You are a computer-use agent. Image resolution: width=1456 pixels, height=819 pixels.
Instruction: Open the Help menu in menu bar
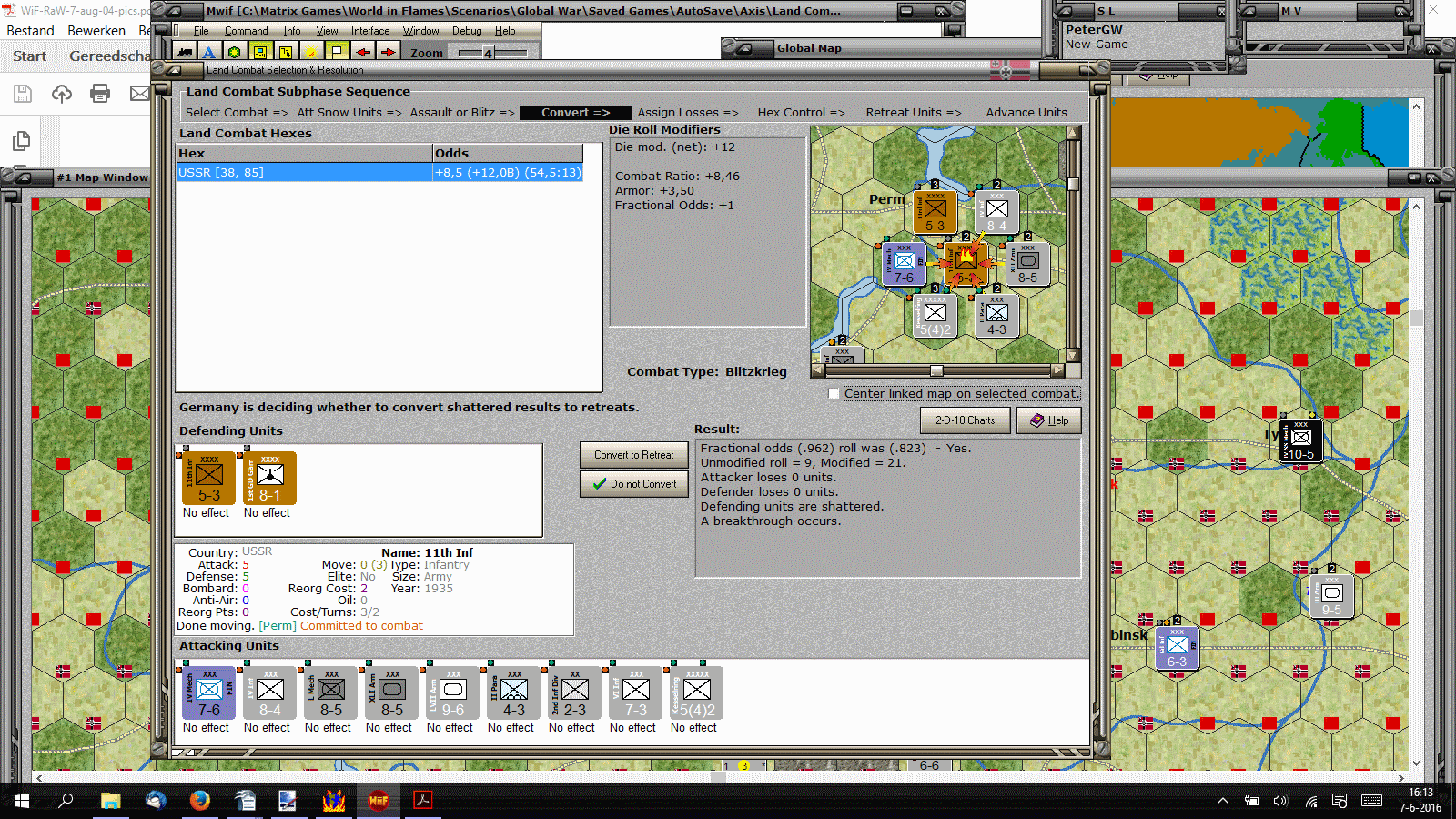point(505,31)
